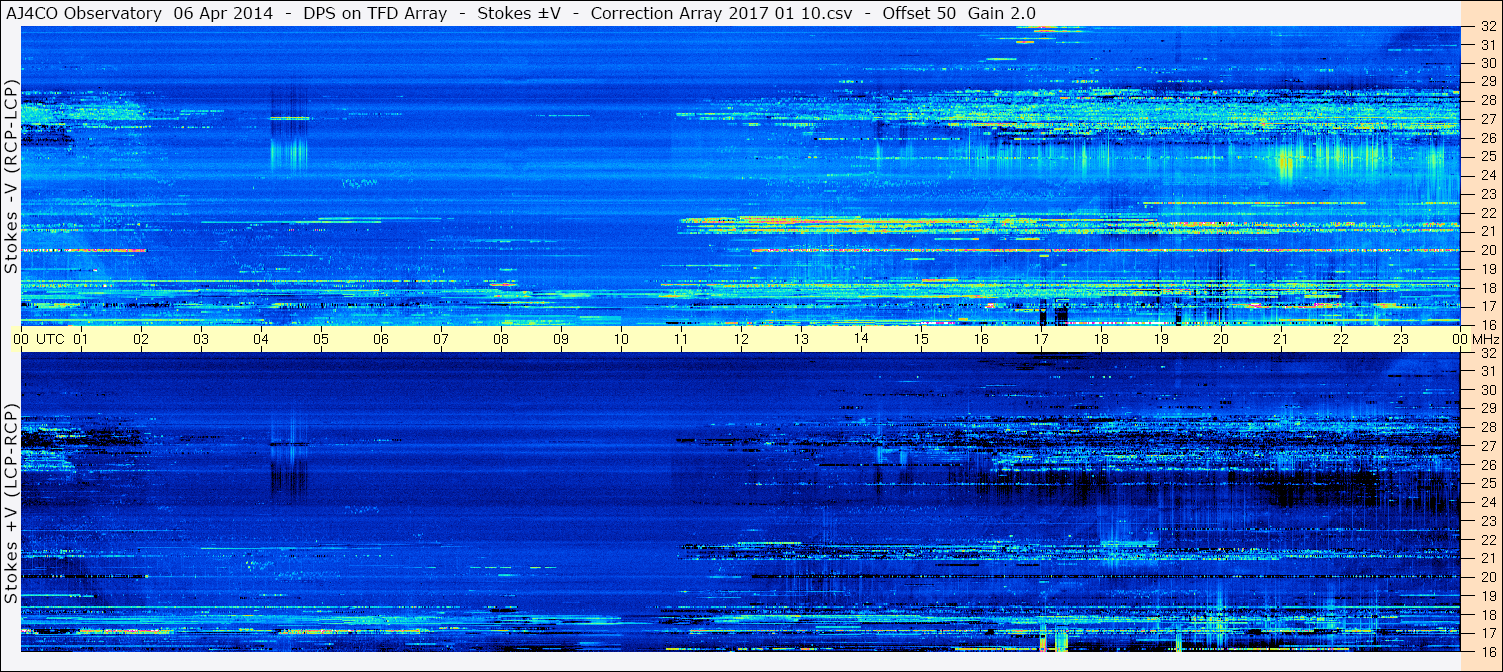Click the 17 MHz label in Stokes -V panel

click(1487, 306)
